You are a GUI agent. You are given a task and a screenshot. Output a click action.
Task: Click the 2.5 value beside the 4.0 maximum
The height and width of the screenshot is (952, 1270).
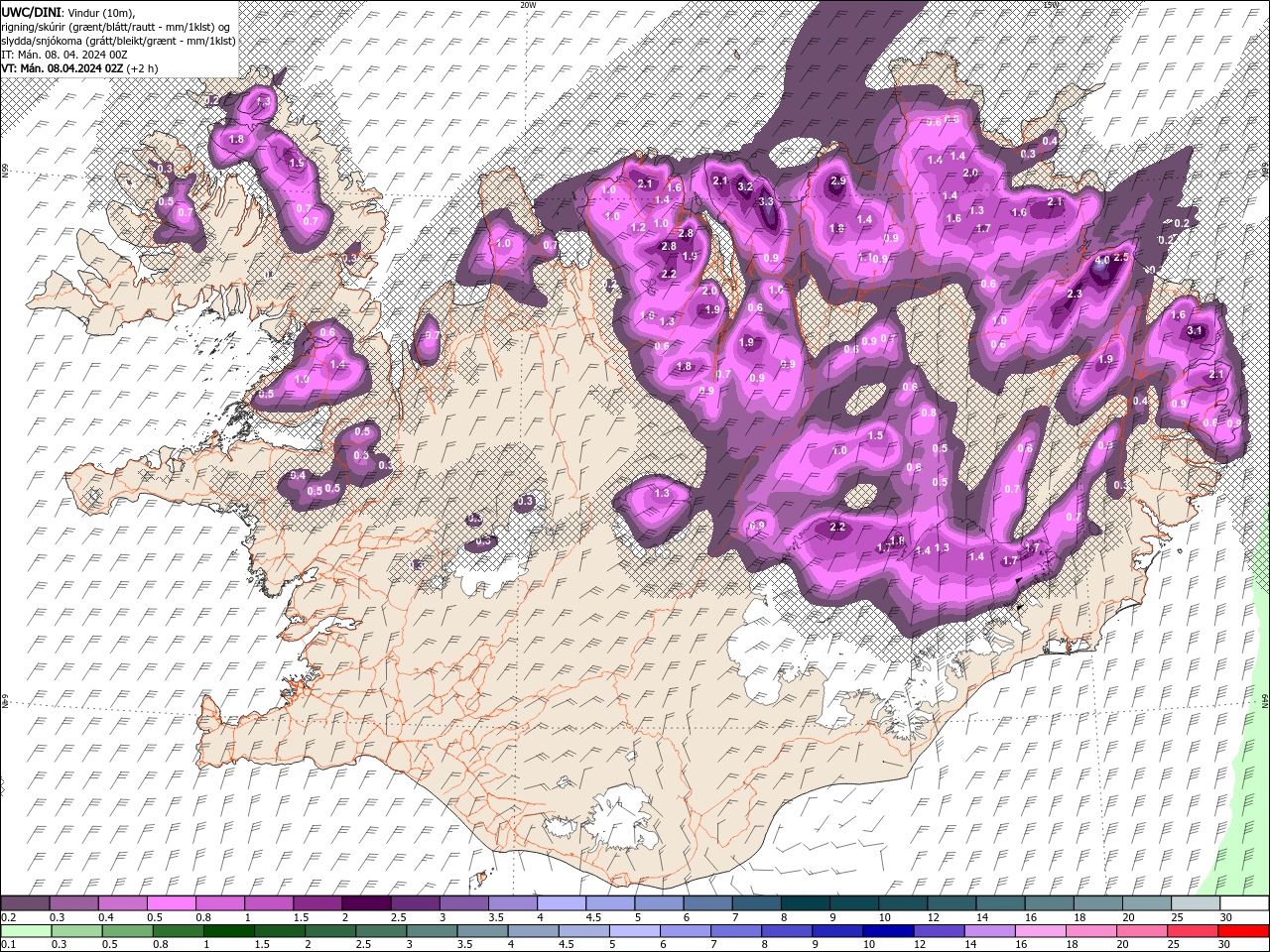pyautogui.click(x=1122, y=258)
